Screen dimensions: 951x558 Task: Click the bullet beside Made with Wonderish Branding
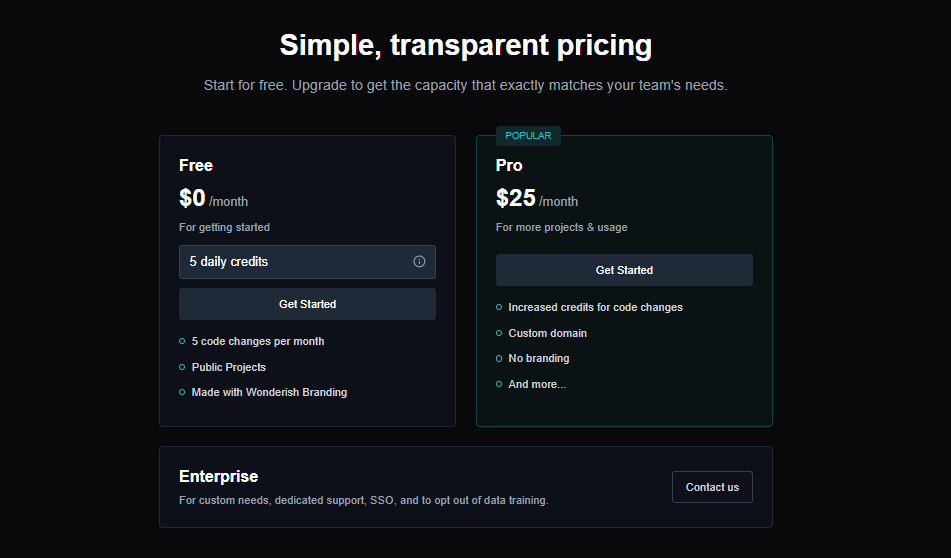click(182, 392)
